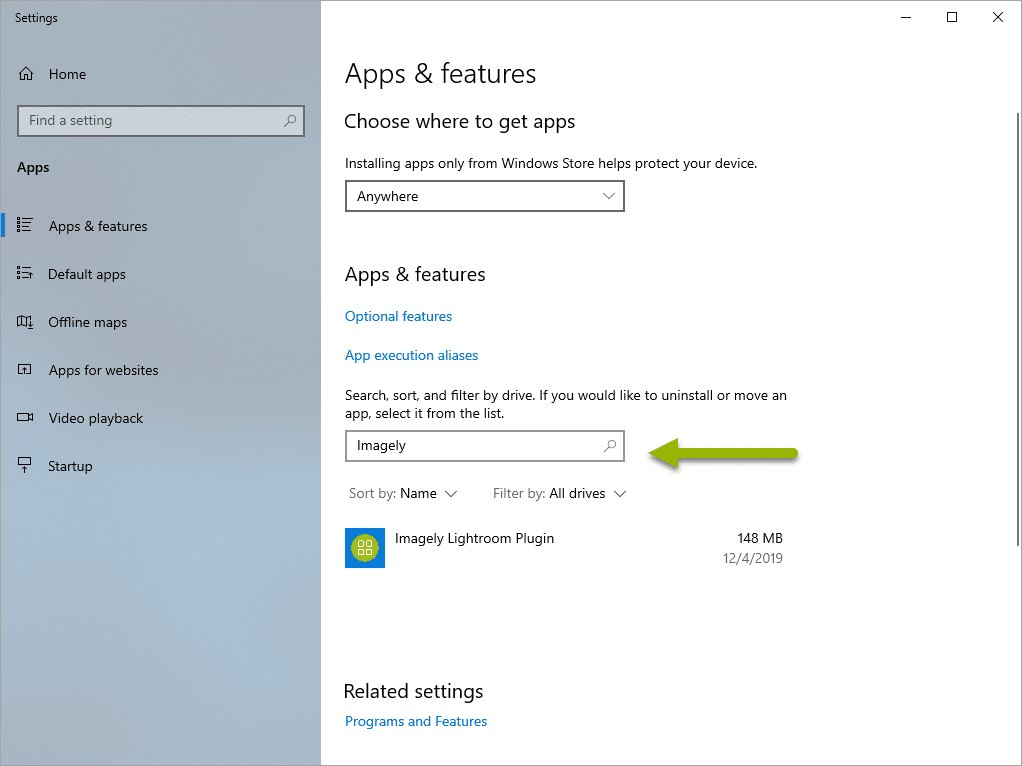1022x766 pixels.
Task: Click the Video playback camera icon
Action: [x=25, y=417]
